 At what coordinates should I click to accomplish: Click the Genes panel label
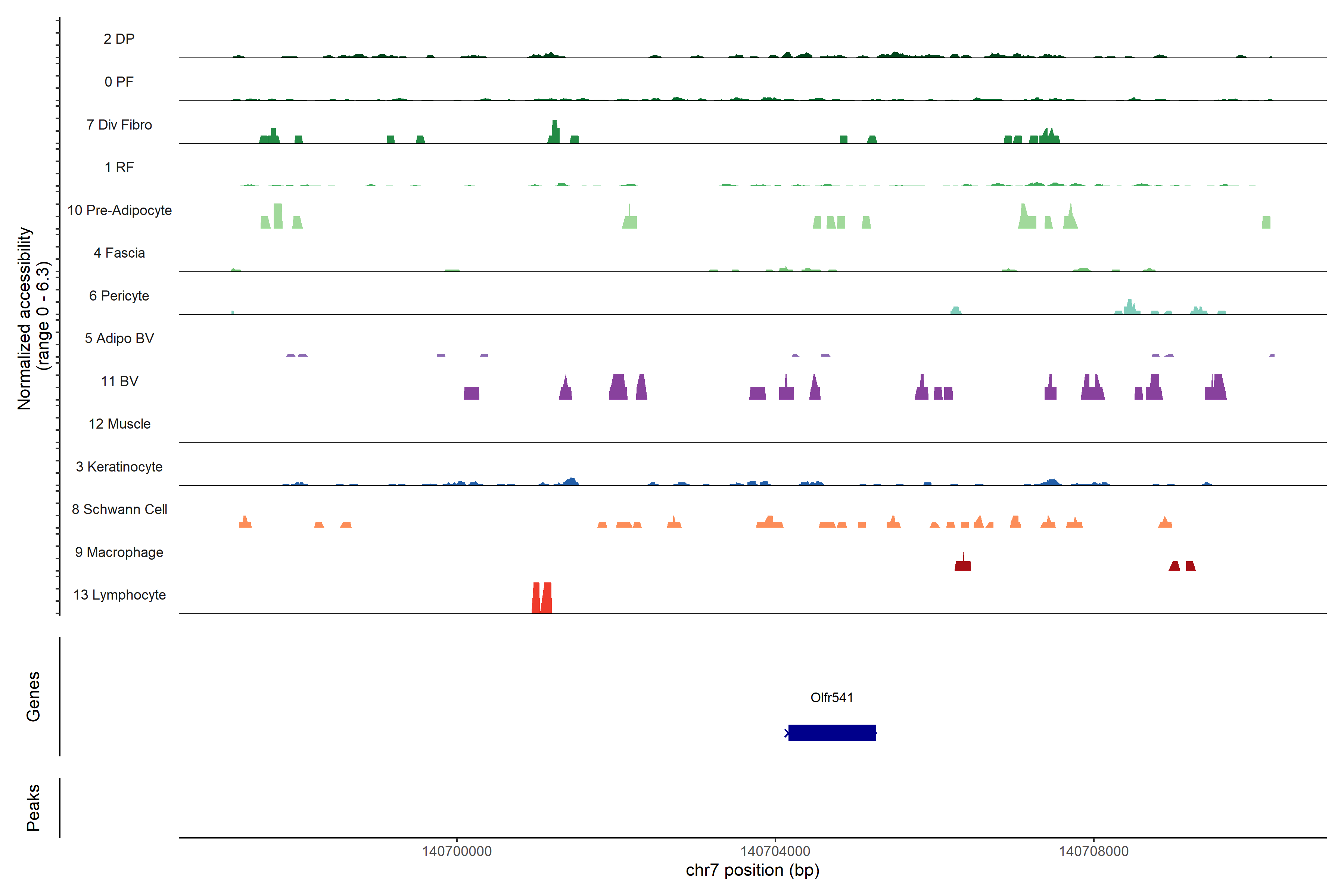tap(33, 697)
